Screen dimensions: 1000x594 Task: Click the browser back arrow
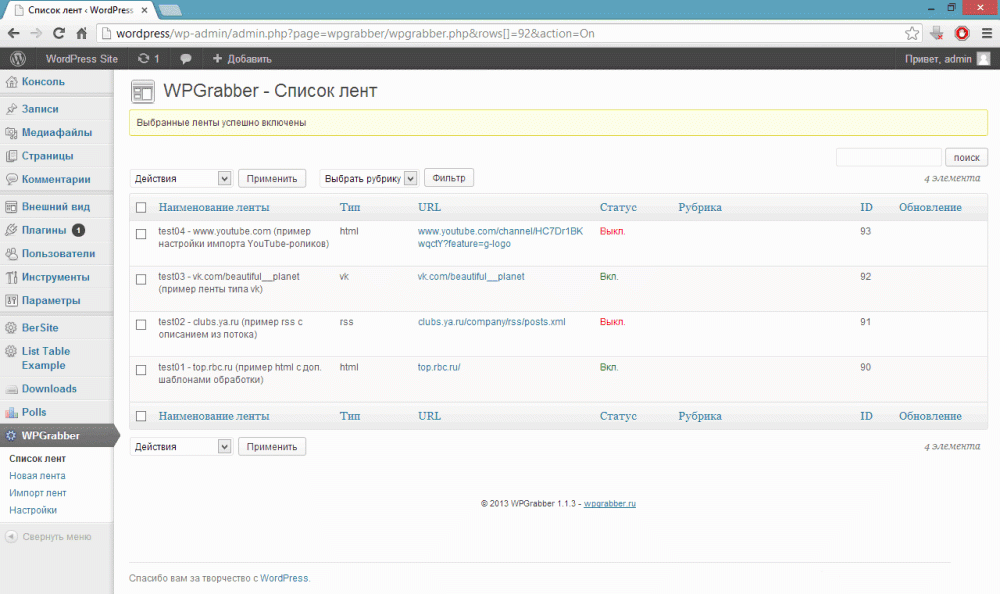pos(14,33)
